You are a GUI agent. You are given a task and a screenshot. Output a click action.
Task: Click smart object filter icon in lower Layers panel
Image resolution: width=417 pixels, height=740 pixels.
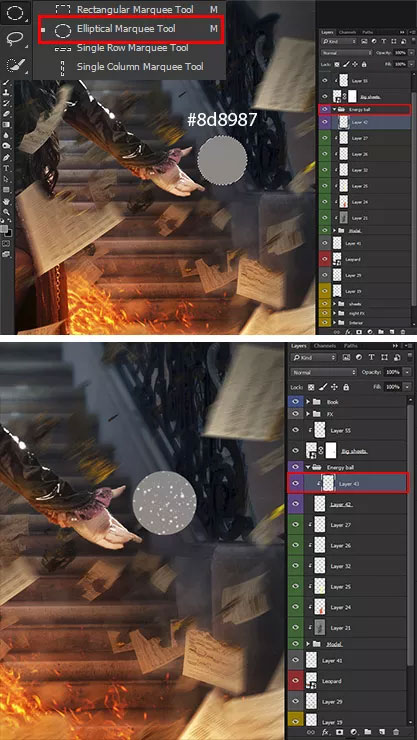coord(398,357)
